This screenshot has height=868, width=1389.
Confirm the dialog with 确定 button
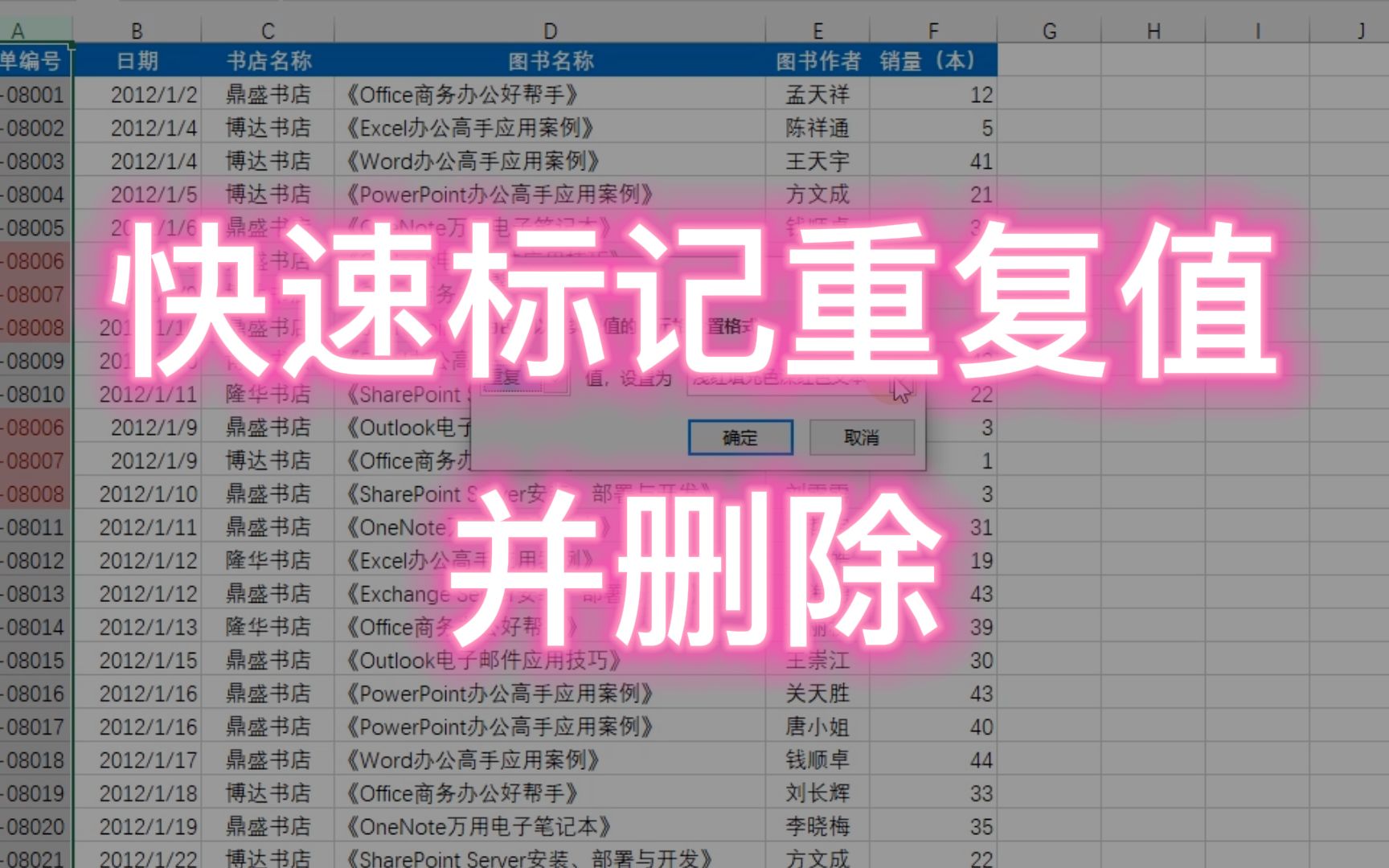point(740,437)
